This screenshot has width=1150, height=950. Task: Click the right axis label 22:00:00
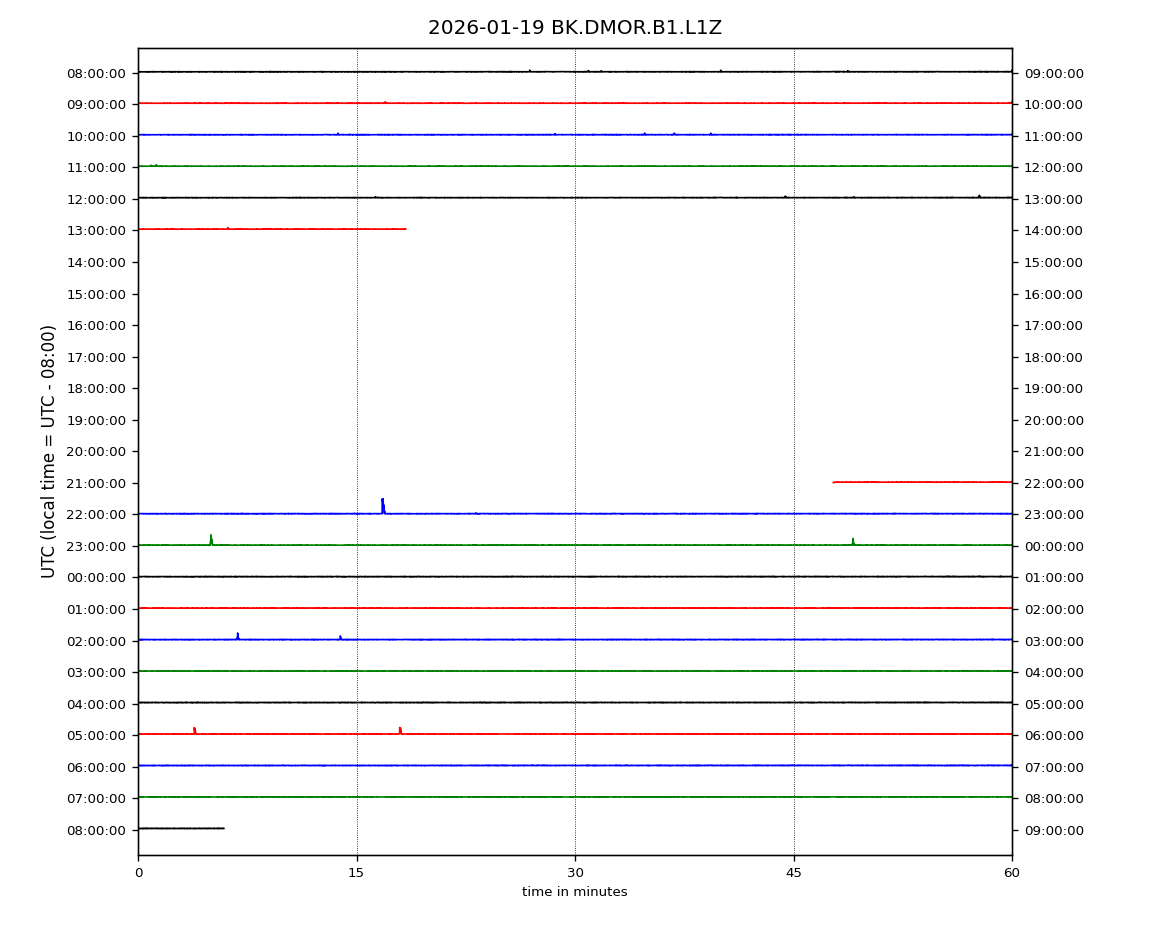click(x=1053, y=483)
